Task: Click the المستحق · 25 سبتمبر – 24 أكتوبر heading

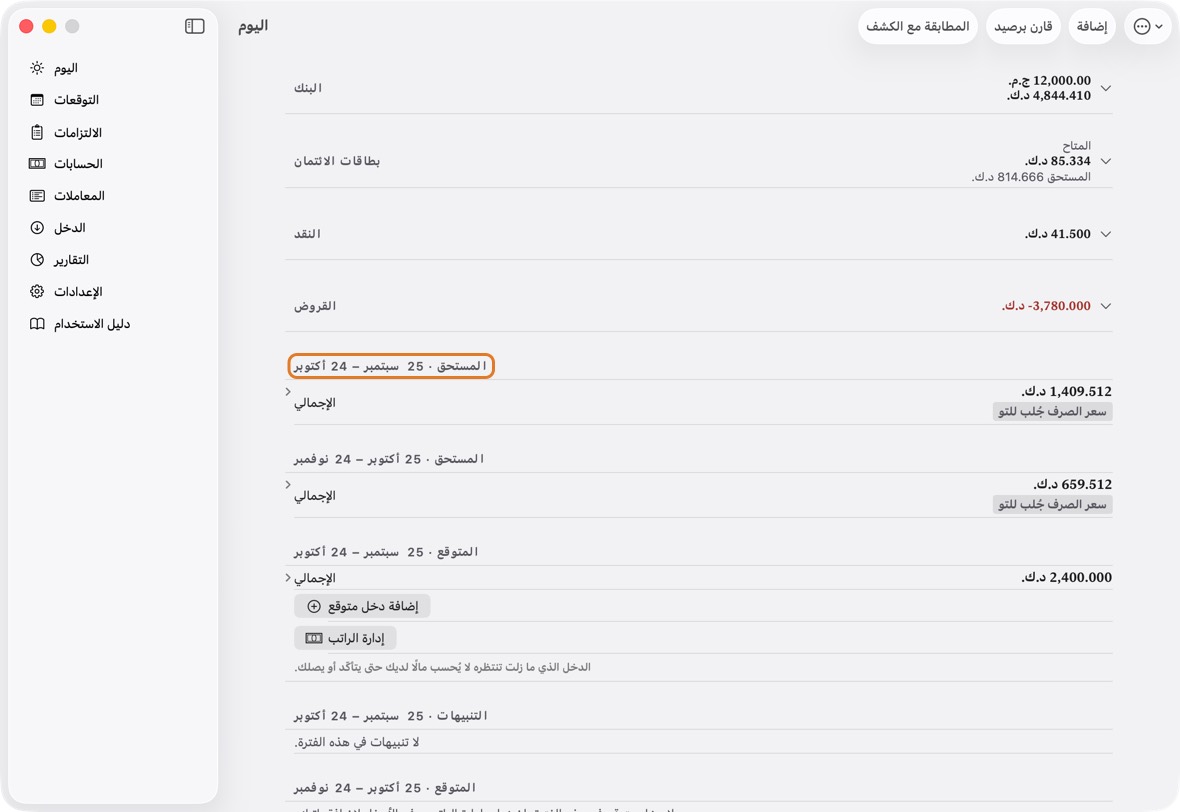Action: [x=391, y=366]
